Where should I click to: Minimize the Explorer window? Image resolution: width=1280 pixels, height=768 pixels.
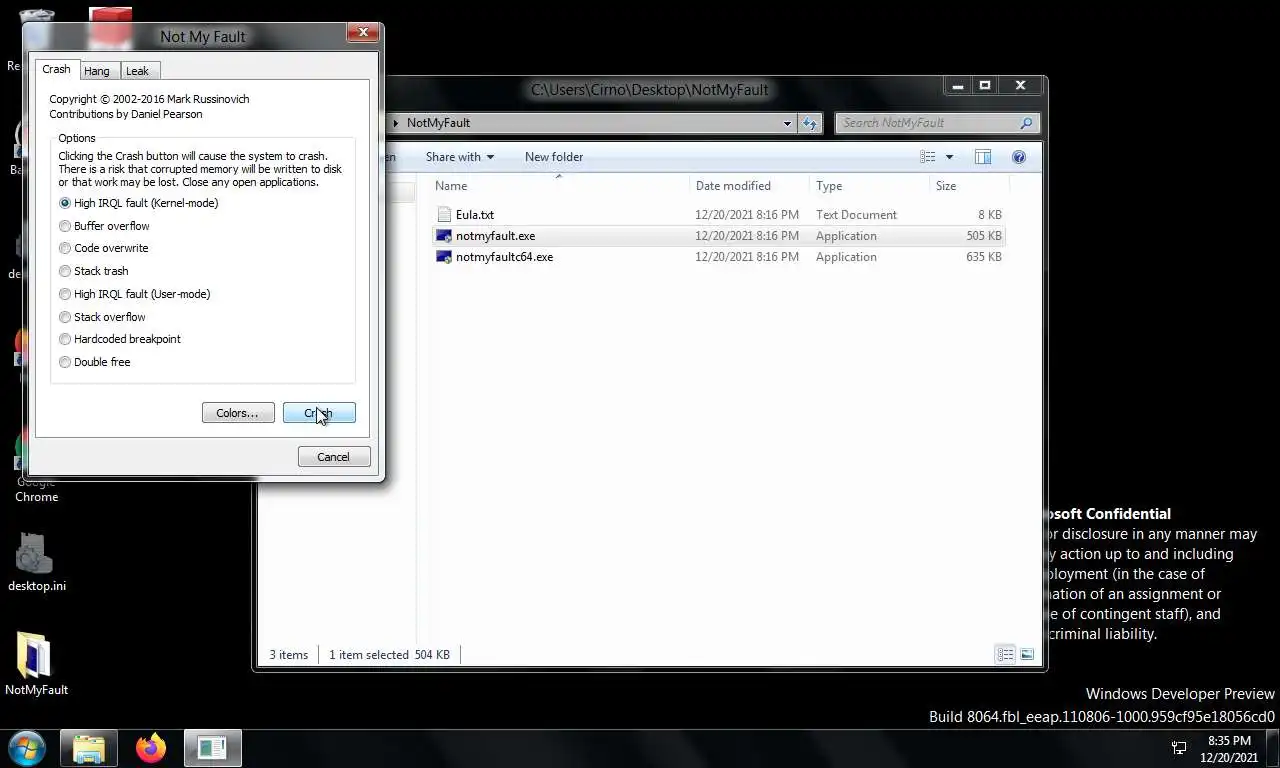coord(958,86)
